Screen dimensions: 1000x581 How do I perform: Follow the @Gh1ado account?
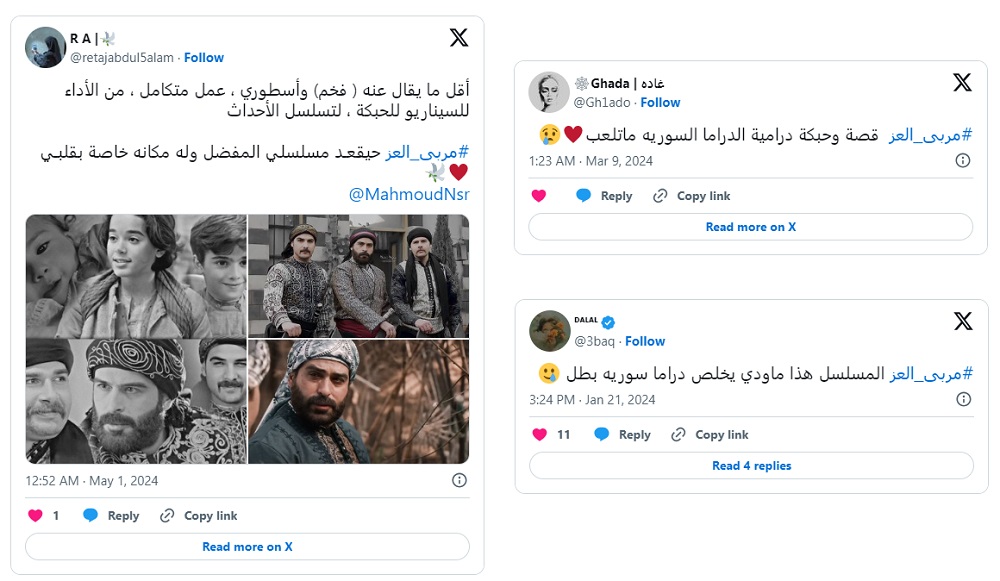click(x=660, y=102)
